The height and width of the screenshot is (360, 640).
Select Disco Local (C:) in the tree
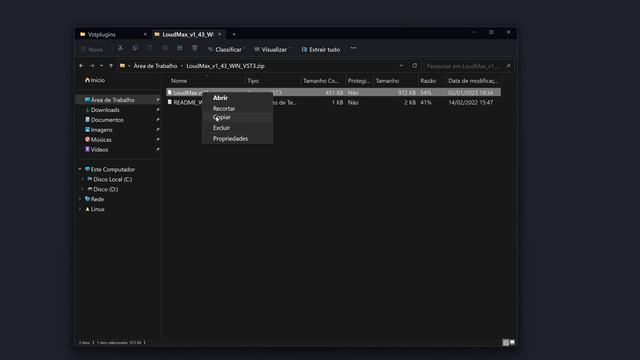(x=110, y=179)
